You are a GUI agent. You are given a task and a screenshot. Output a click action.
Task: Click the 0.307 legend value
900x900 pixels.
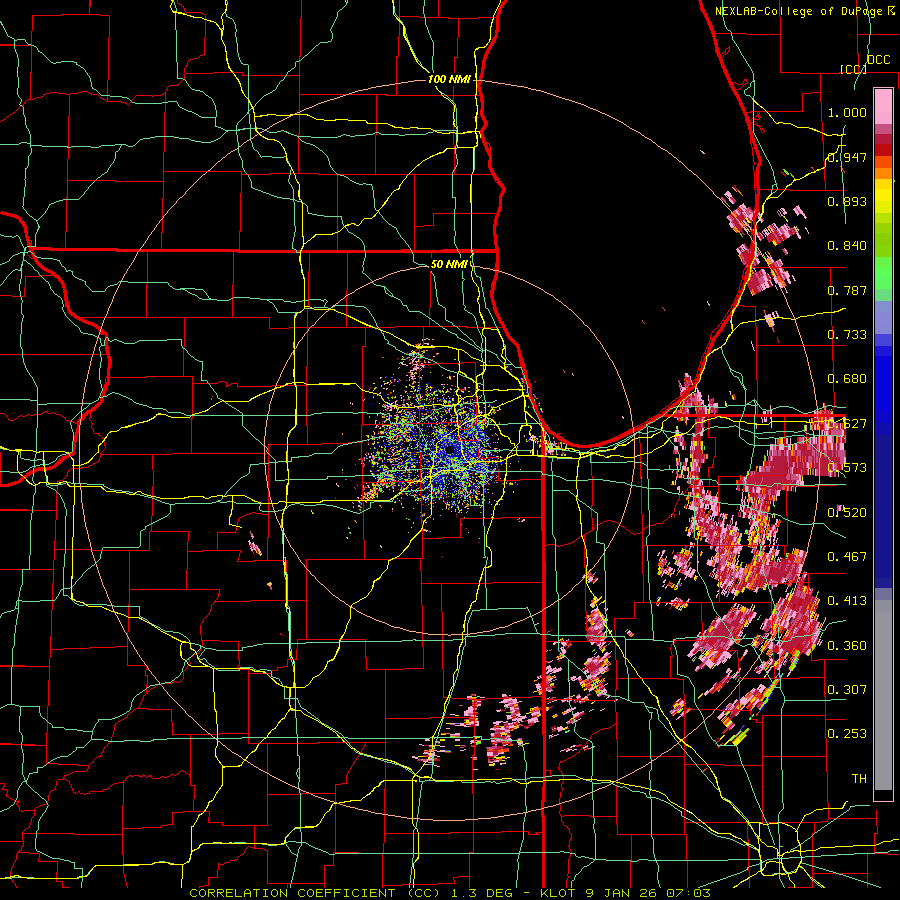[x=847, y=689]
